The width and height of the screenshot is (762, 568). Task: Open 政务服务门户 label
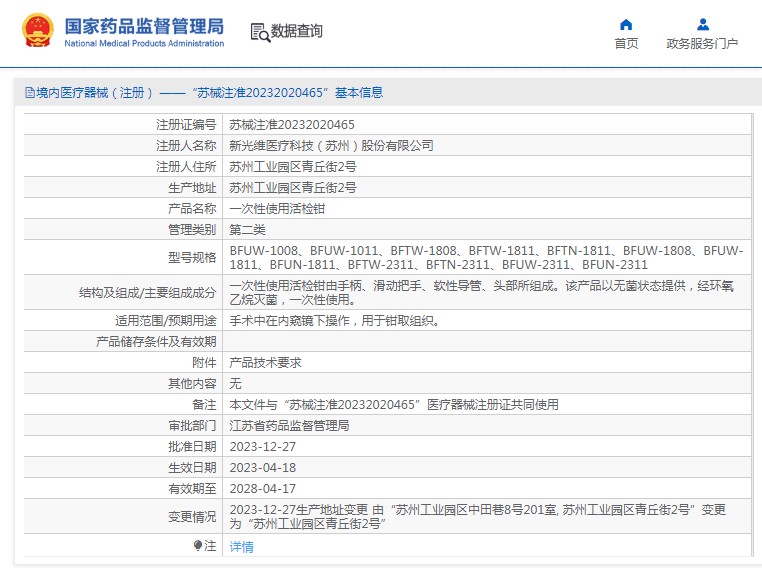[x=702, y=44]
